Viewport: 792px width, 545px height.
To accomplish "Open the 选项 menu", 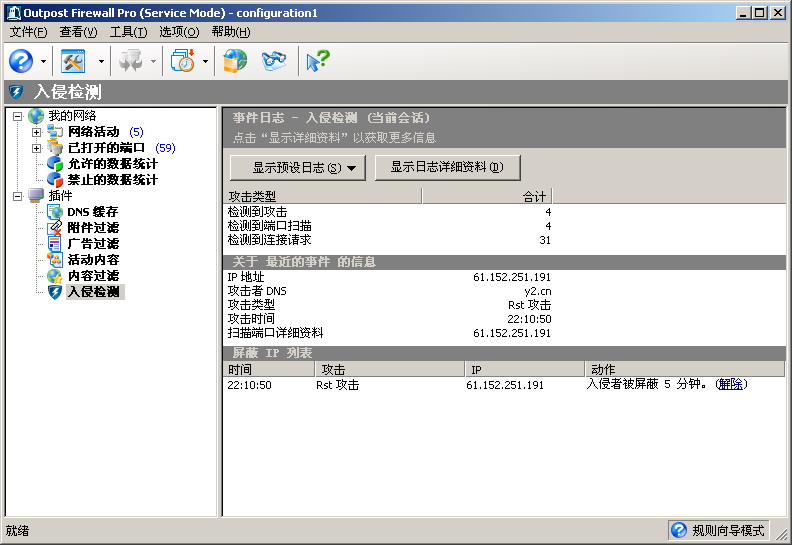I will coord(179,32).
